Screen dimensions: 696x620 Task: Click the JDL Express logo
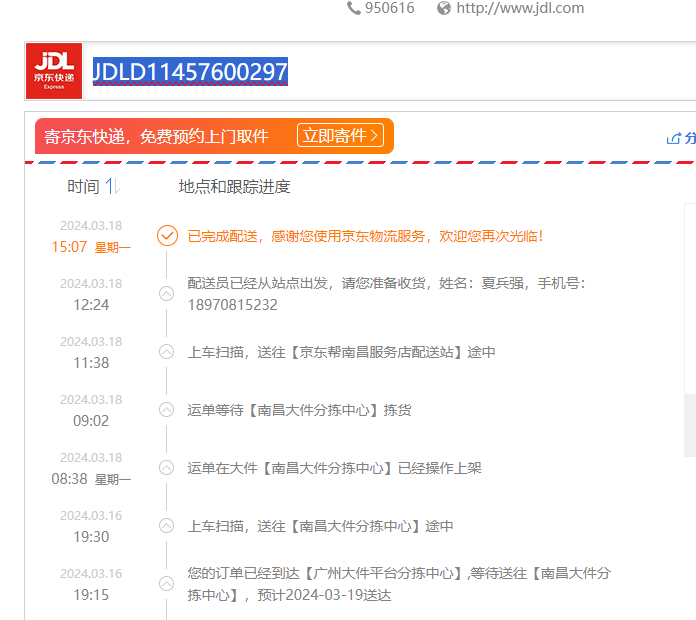[54, 71]
